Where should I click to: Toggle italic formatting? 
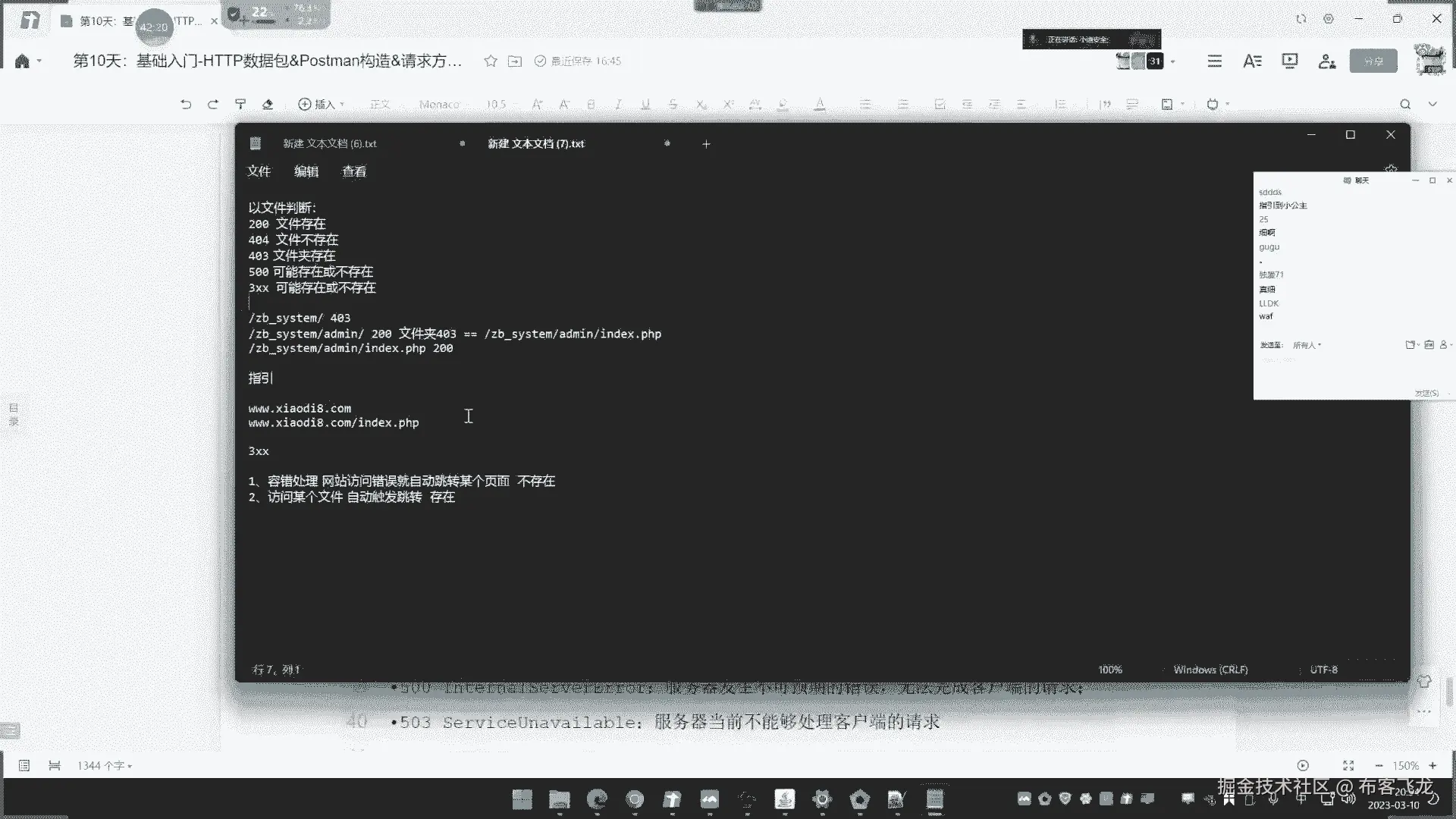point(618,105)
